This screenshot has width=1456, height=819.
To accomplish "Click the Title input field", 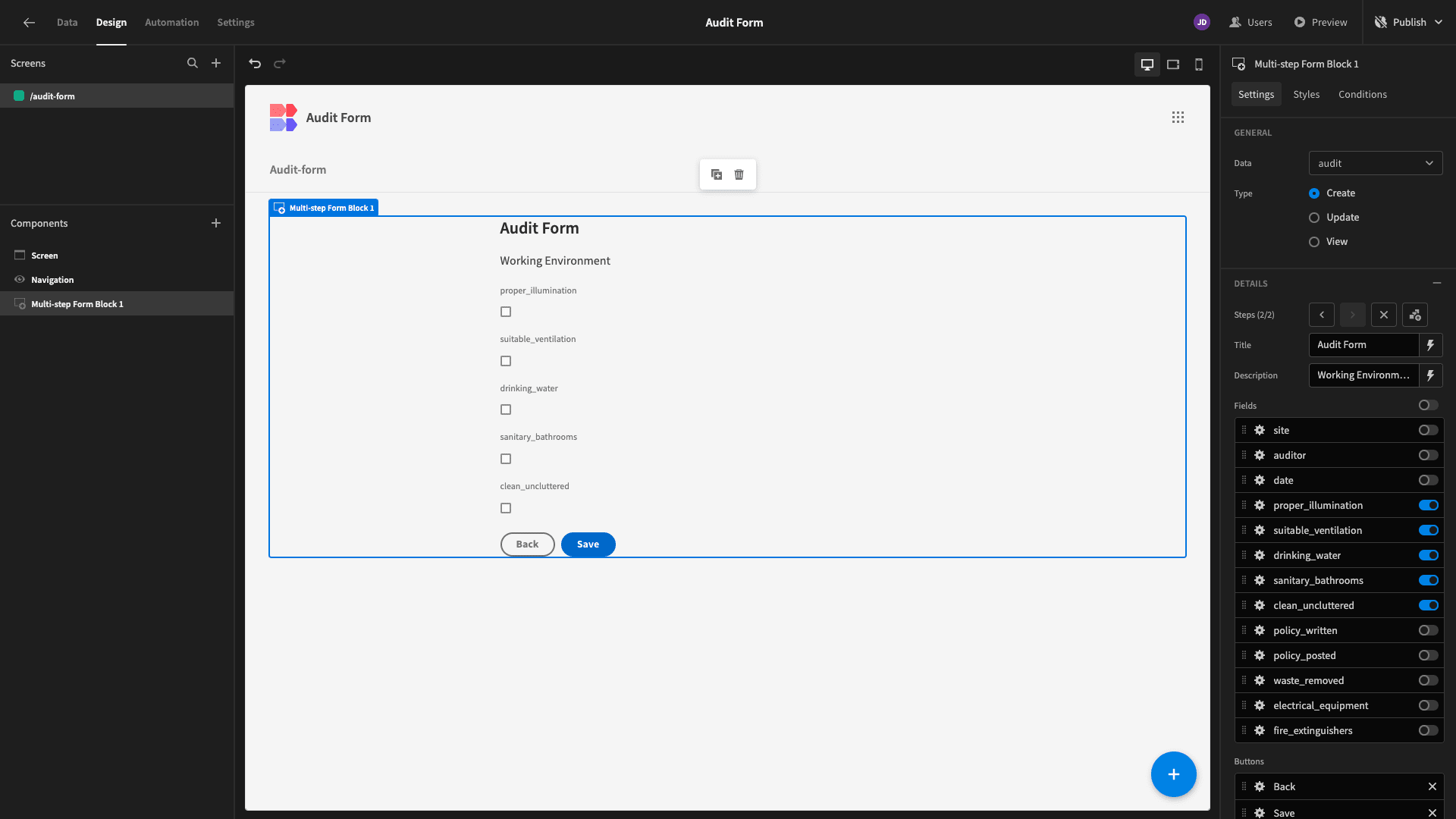I will [x=1363, y=344].
